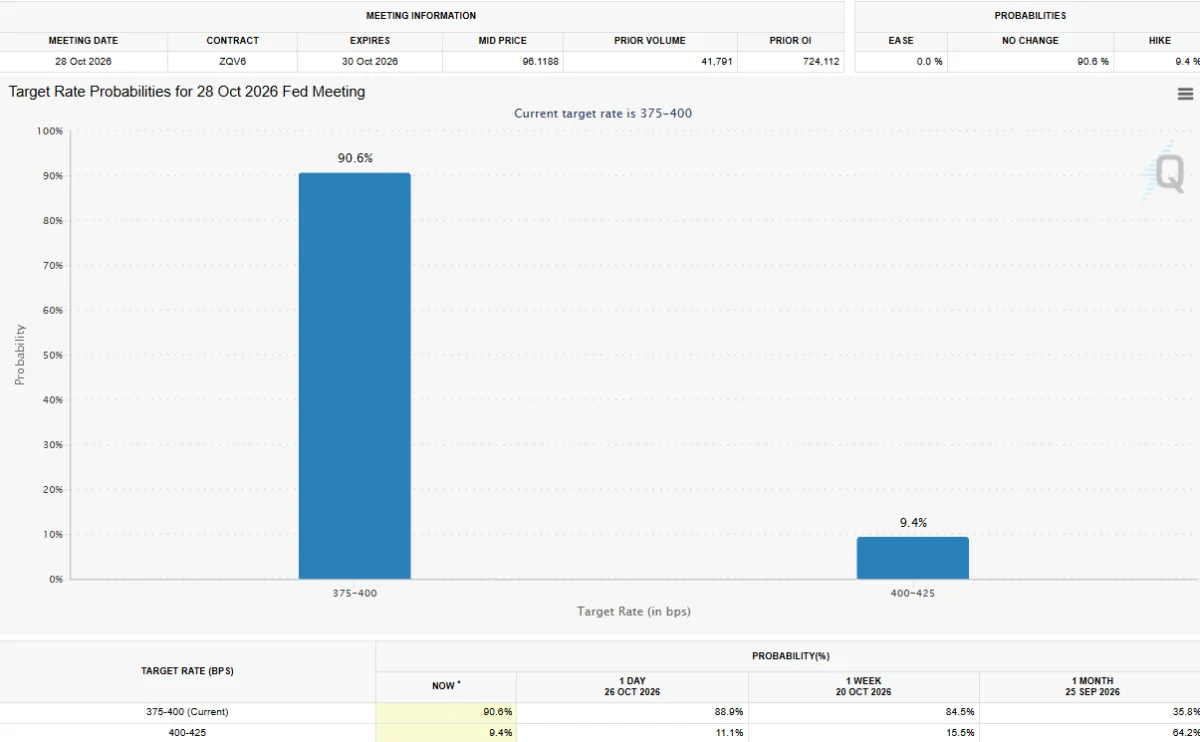Select the expiry cell '30 Oct 2026'

(370, 62)
